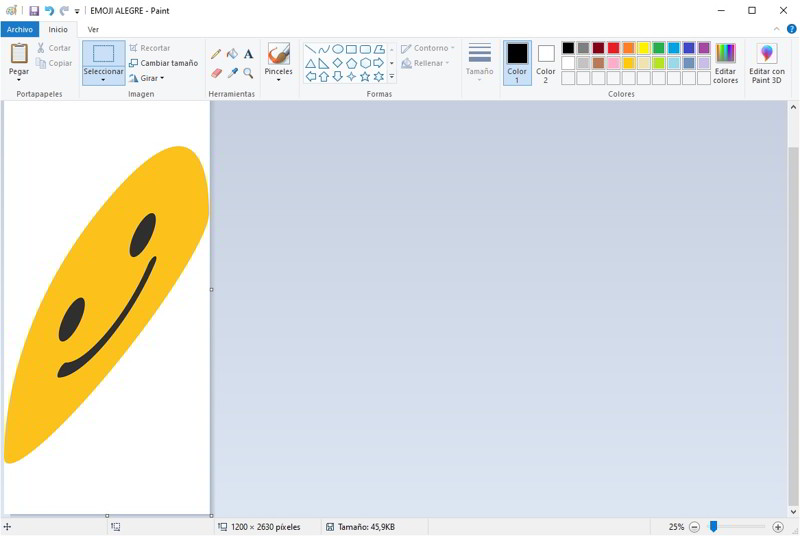The height and width of the screenshot is (536, 800).
Task: Click the zoom in plus button
Action: 778,527
